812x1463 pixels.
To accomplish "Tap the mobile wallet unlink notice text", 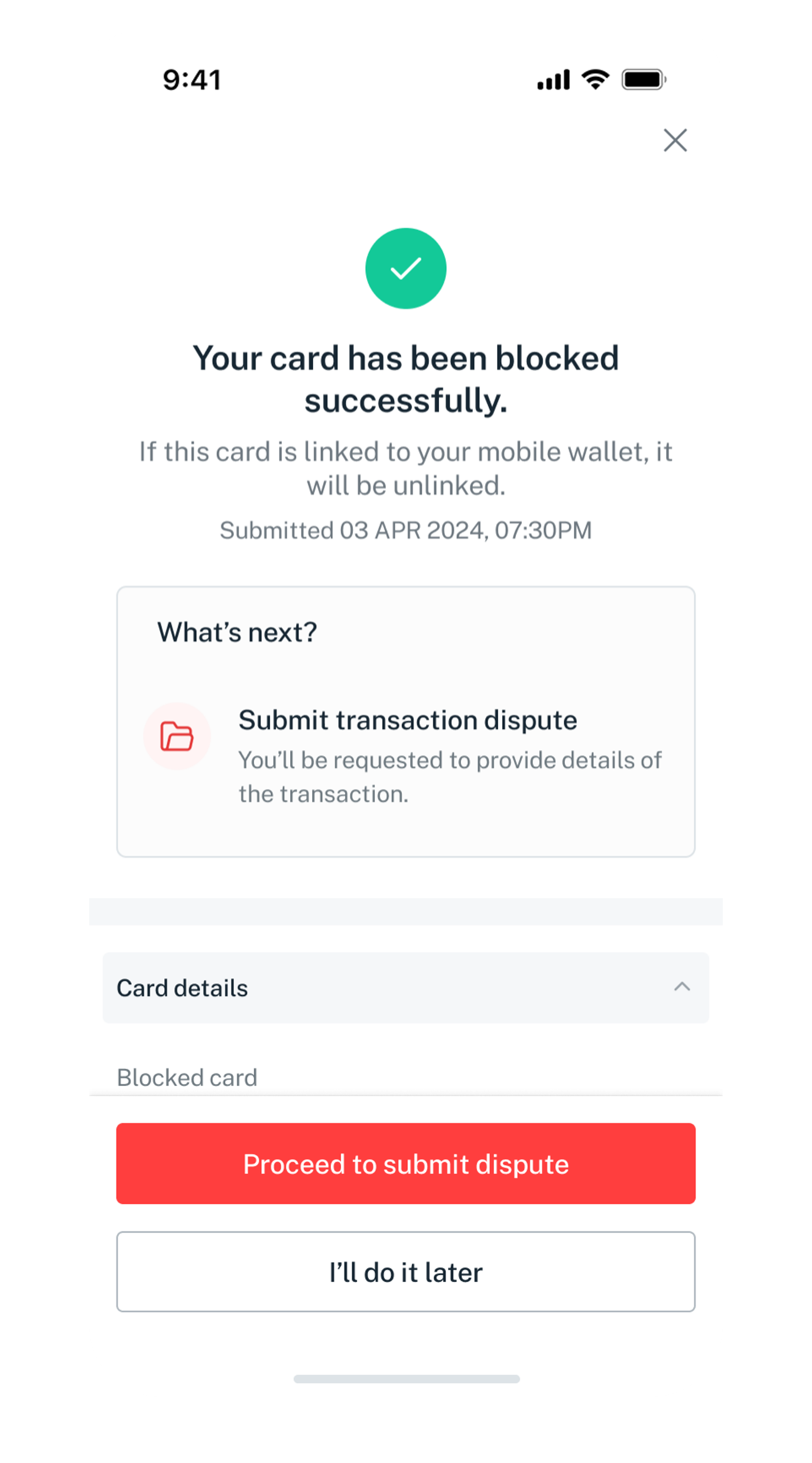I will (405, 468).
